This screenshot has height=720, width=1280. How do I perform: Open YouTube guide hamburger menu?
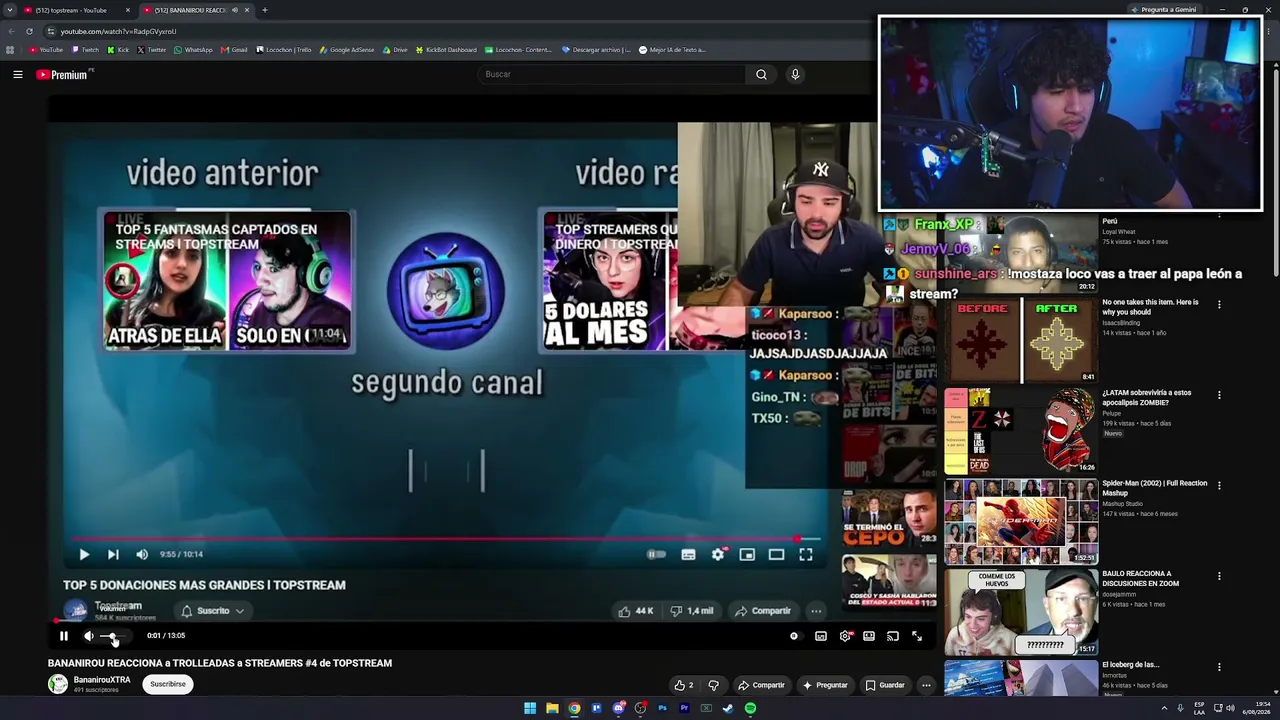coord(18,74)
